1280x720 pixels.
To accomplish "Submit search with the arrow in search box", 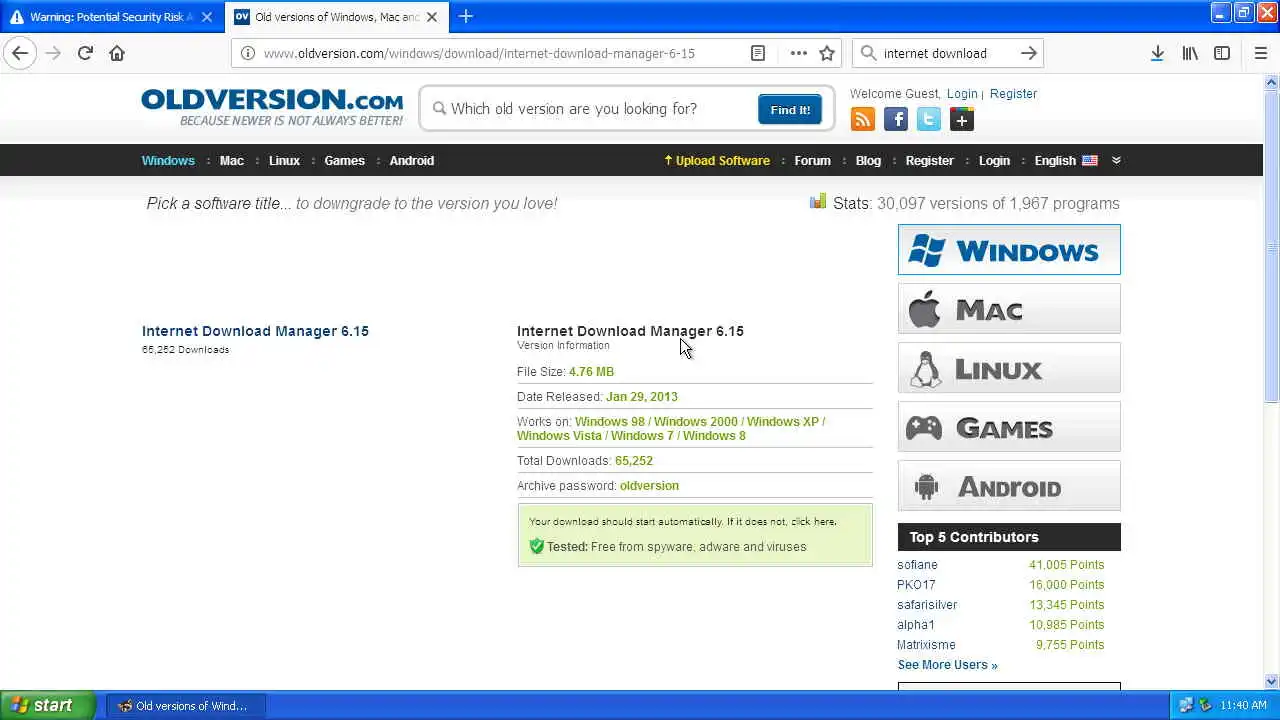I will (1029, 53).
